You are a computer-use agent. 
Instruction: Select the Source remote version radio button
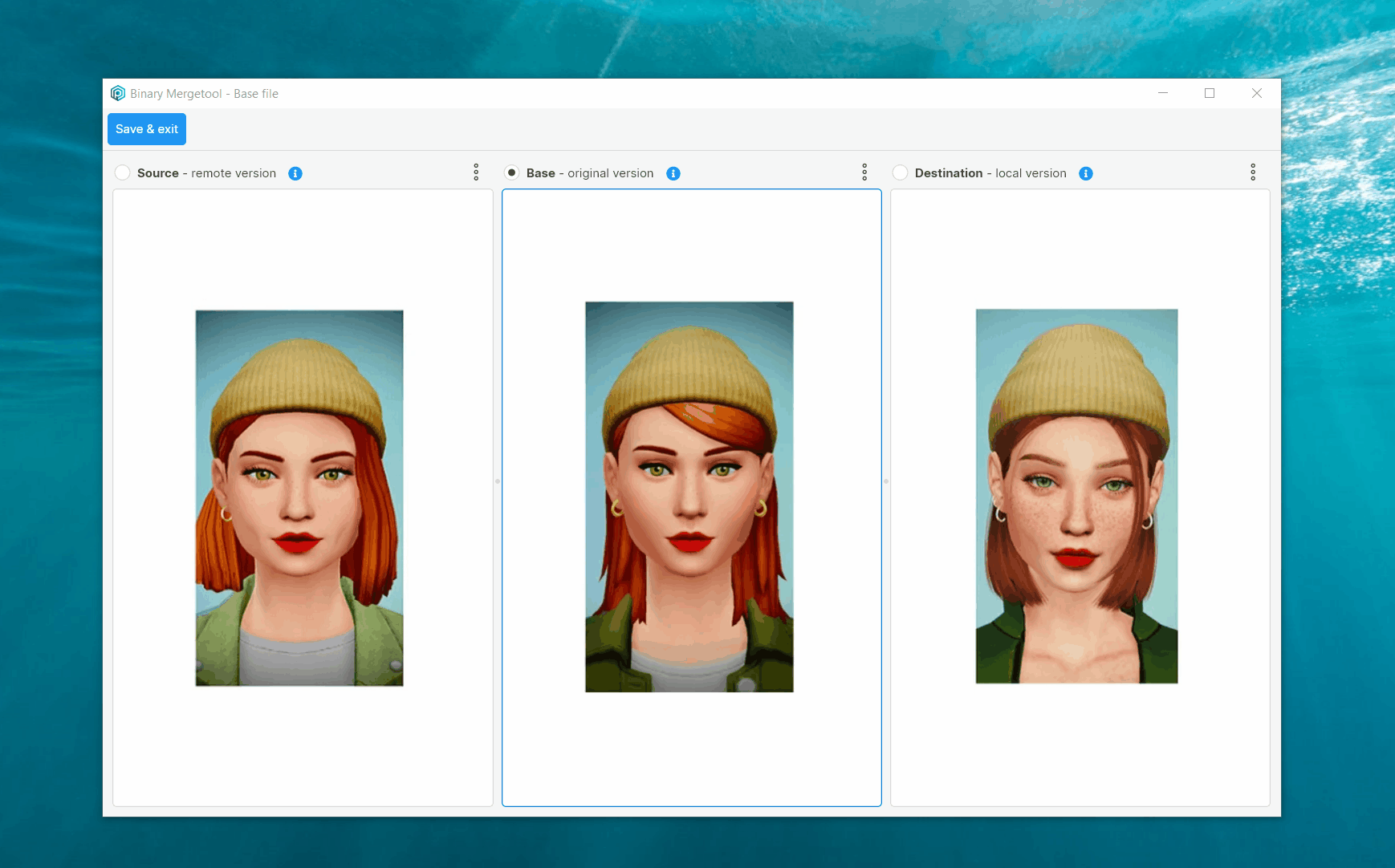click(122, 172)
